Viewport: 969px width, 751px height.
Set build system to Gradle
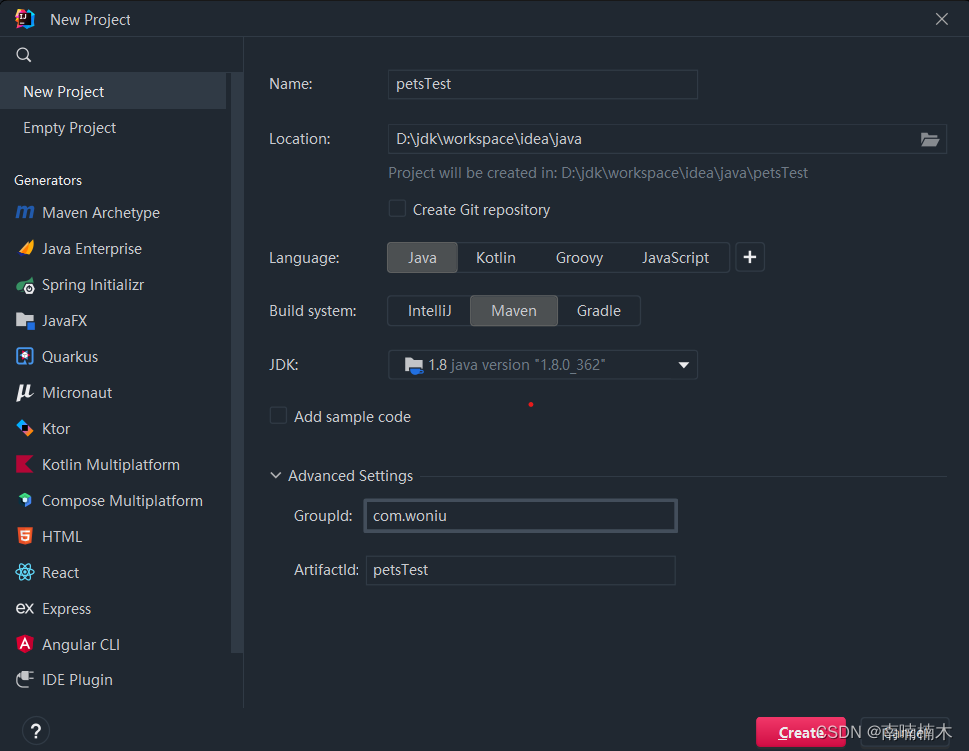pyautogui.click(x=598, y=310)
